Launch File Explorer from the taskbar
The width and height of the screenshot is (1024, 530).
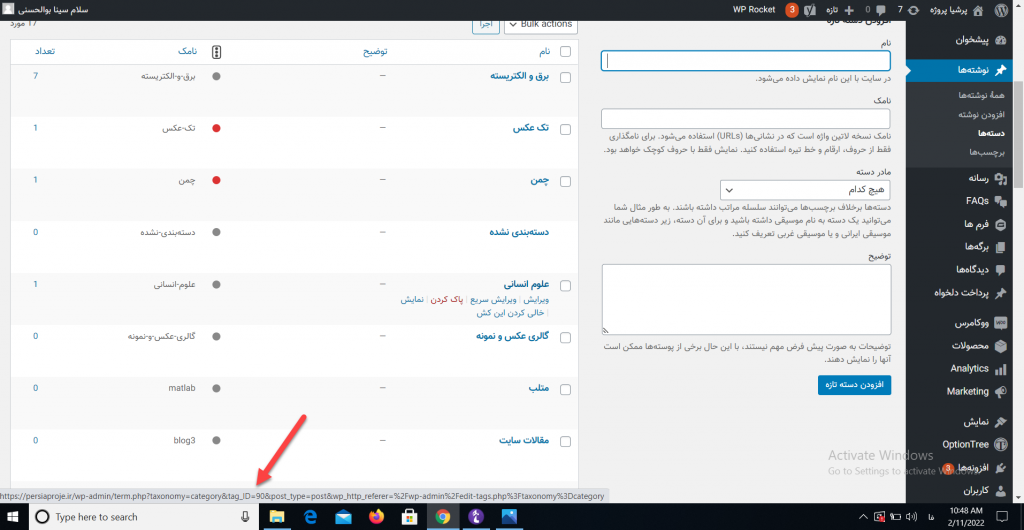pyautogui.click(x=278, y=517)
